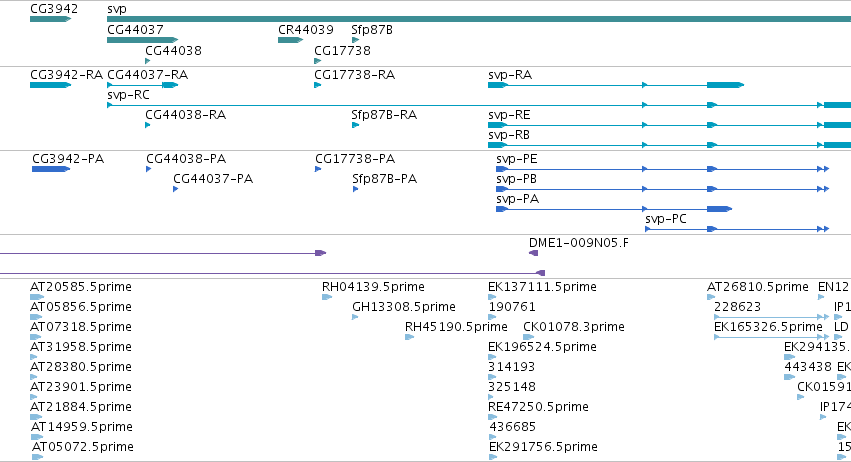851x462 pixels.
Task: Select the AT23901.5prime EST
Action: [34, 397]
